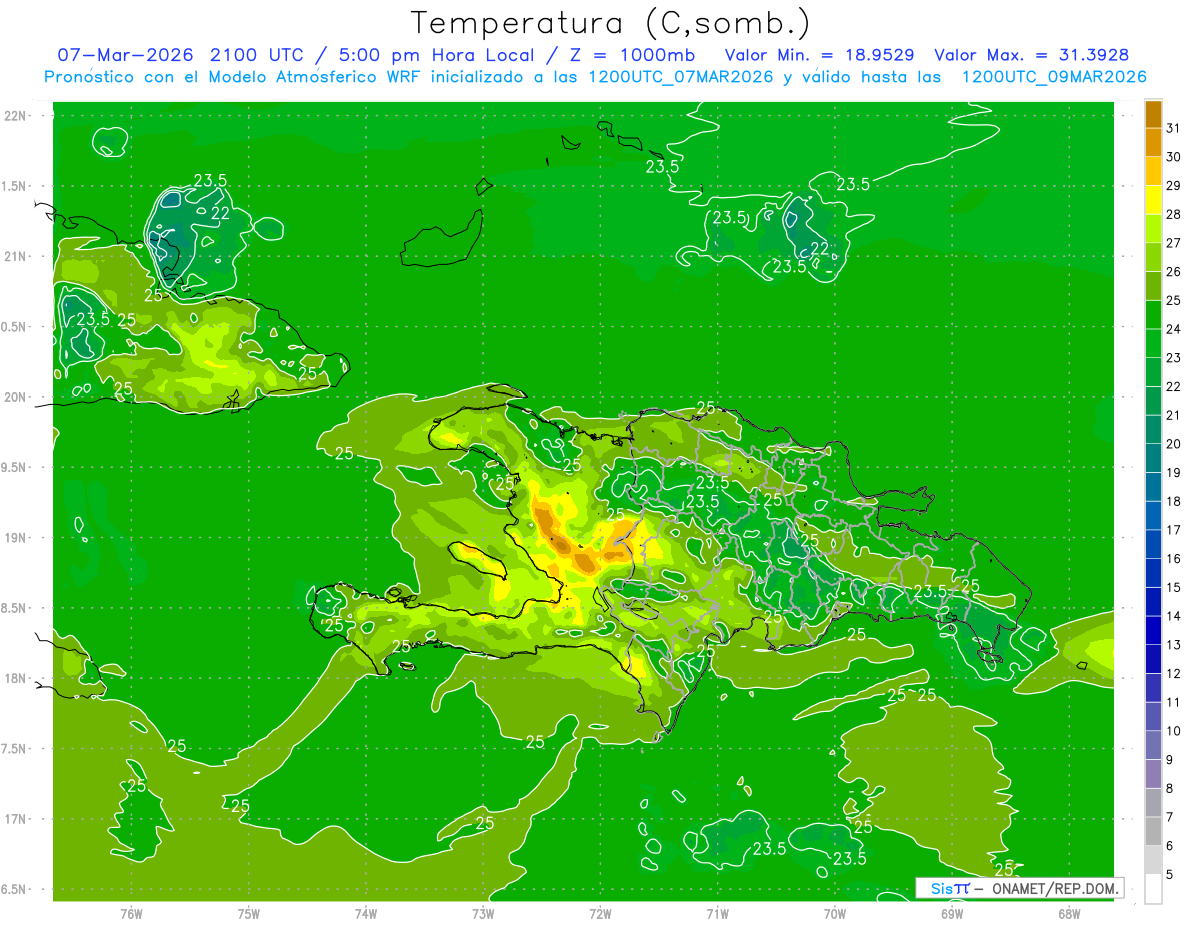Pick the white swatch below 5
Viewport: 1200px width, 927px height.
[1153, 888]
